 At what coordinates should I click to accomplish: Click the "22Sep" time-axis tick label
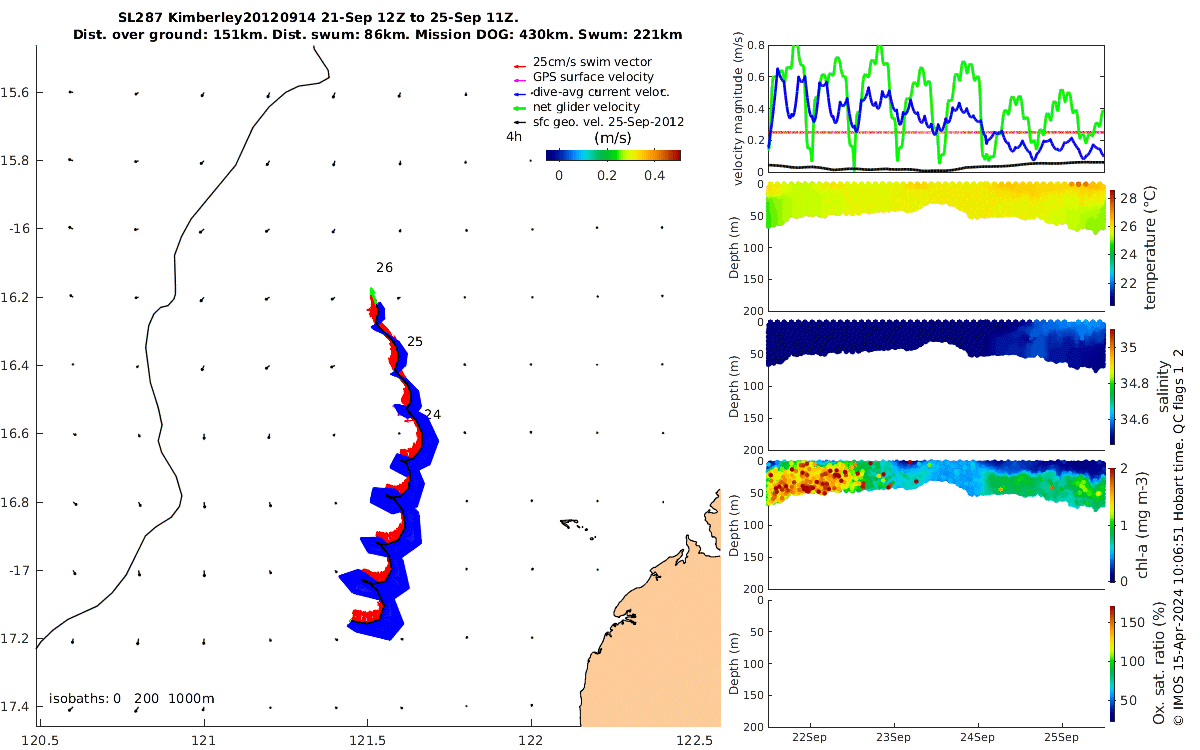[808, 738]
